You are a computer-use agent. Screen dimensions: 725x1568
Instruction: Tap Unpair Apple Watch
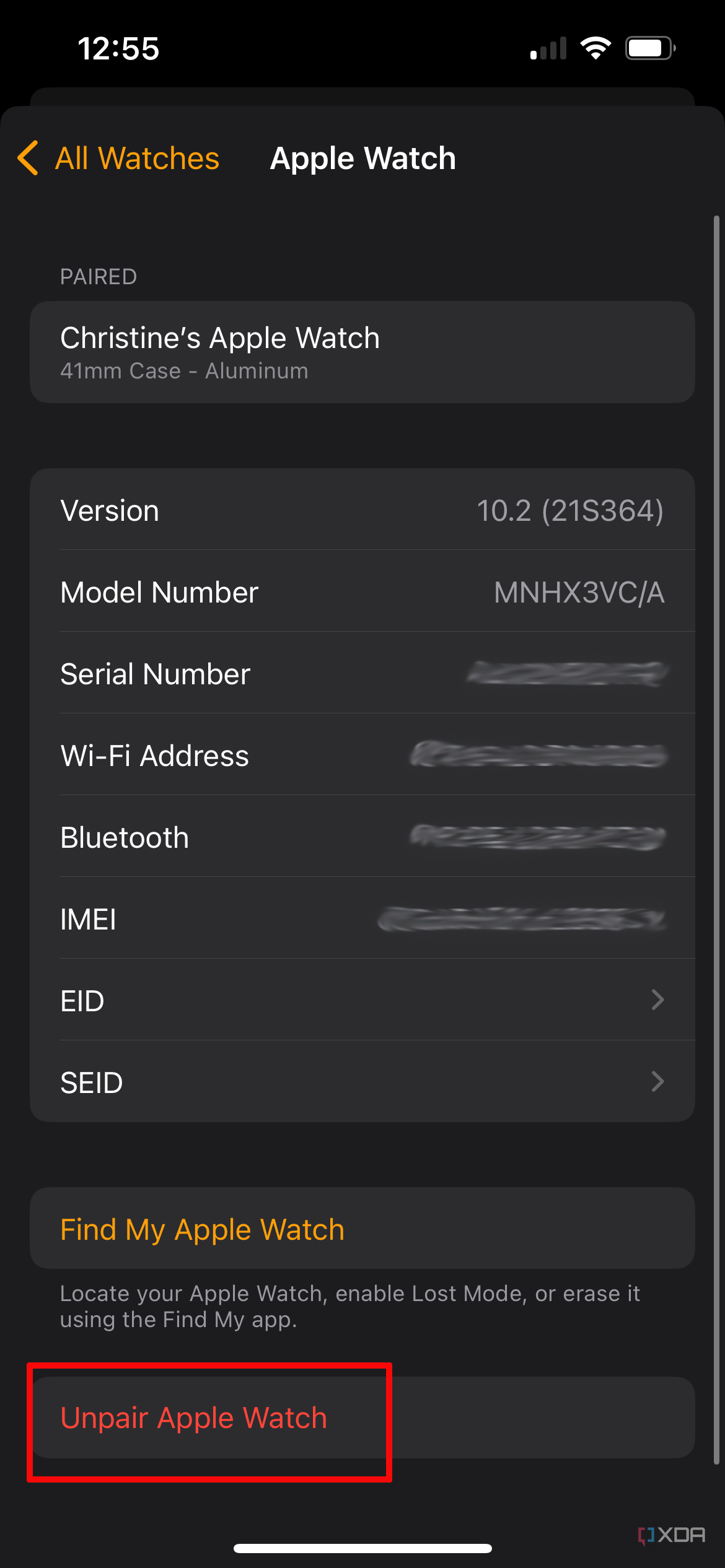tap(193, 1418)
